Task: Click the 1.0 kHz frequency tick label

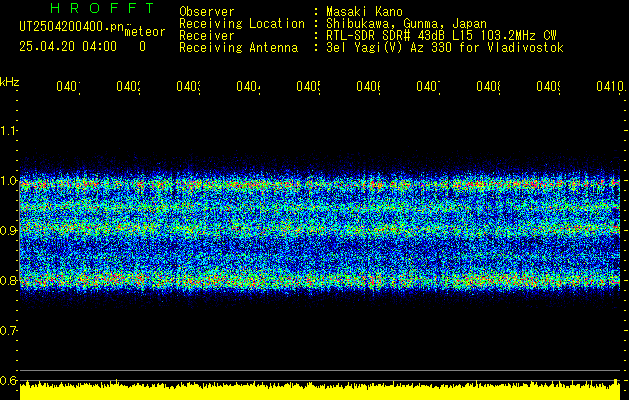Action: 8,181
